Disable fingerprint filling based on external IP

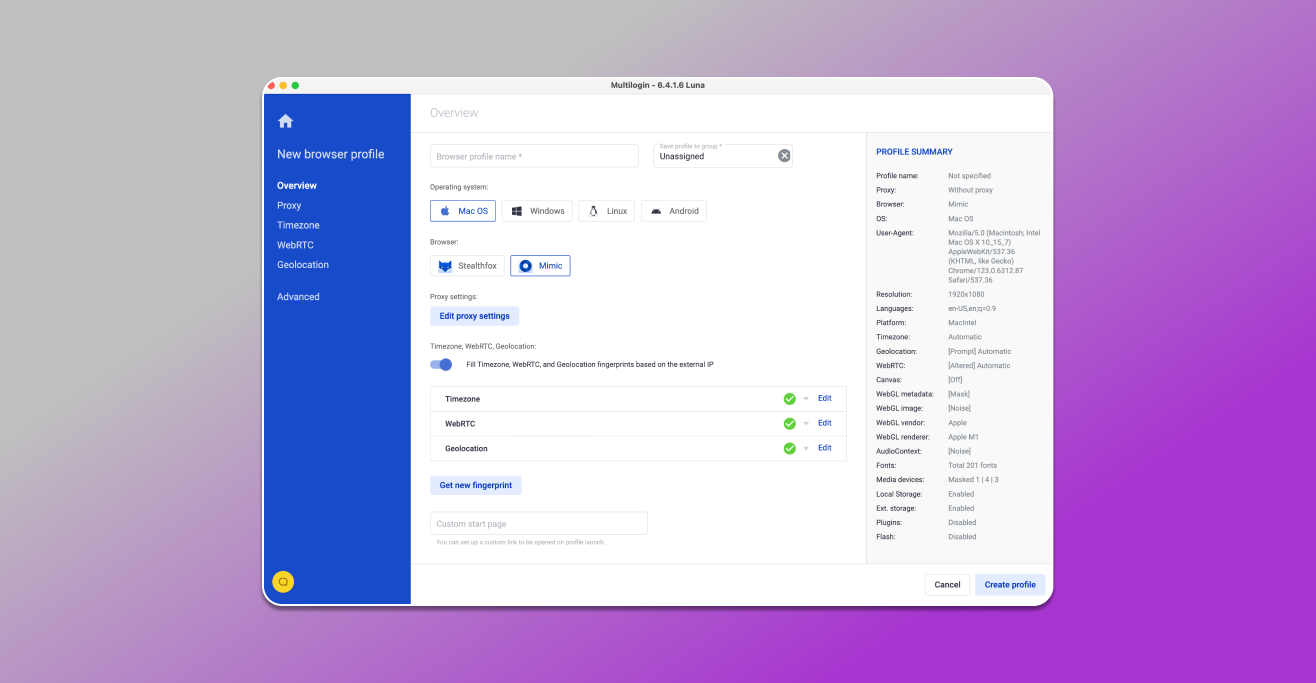441,364
